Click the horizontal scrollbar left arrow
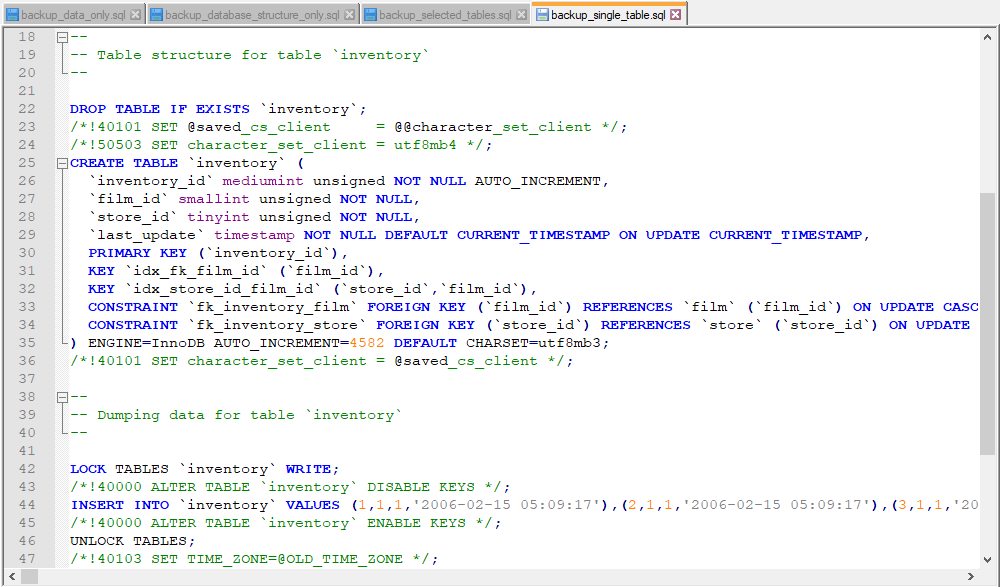1000x587 pixels. point(12,576)
